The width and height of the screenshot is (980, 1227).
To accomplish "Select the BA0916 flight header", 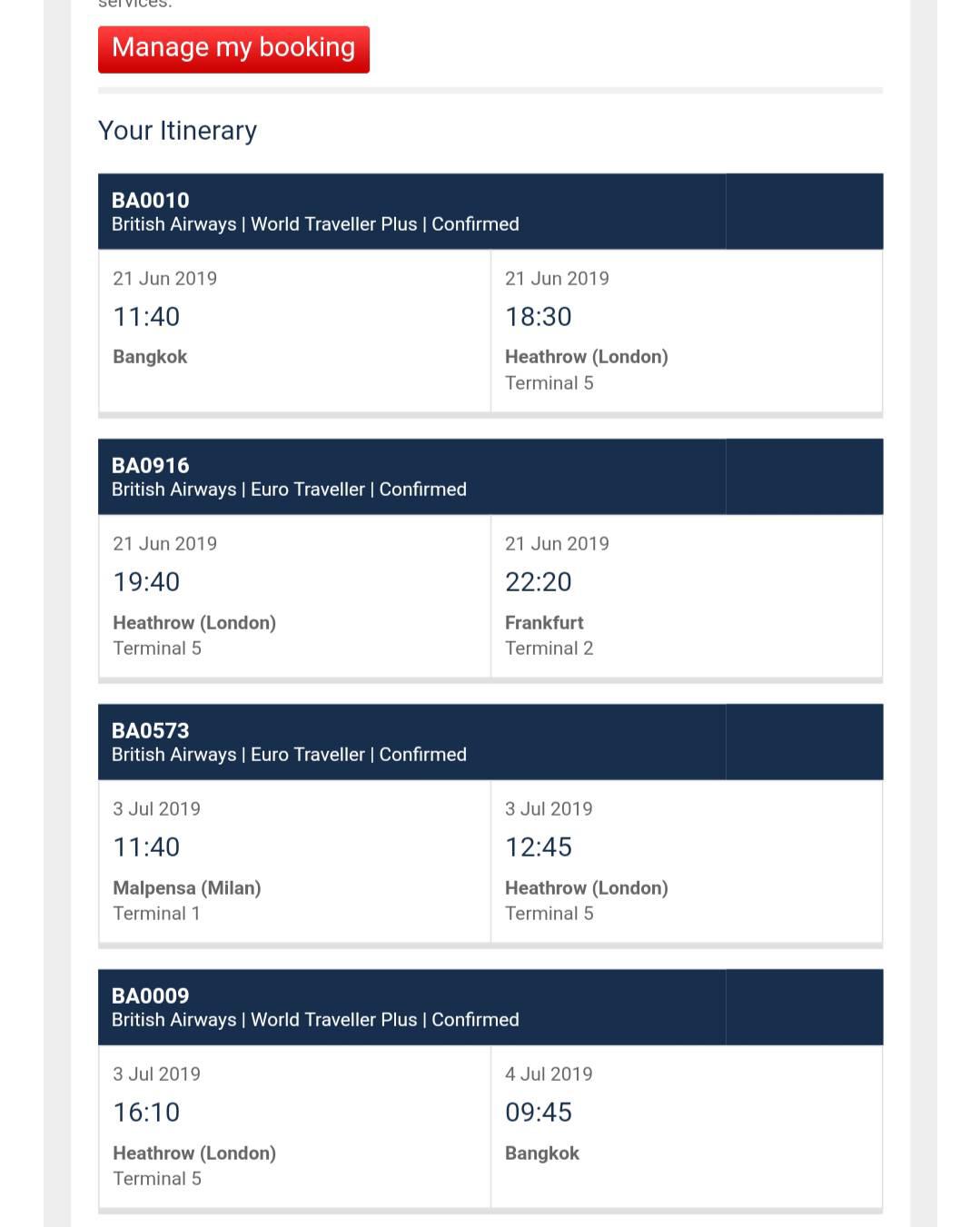I will pos(490,477).
